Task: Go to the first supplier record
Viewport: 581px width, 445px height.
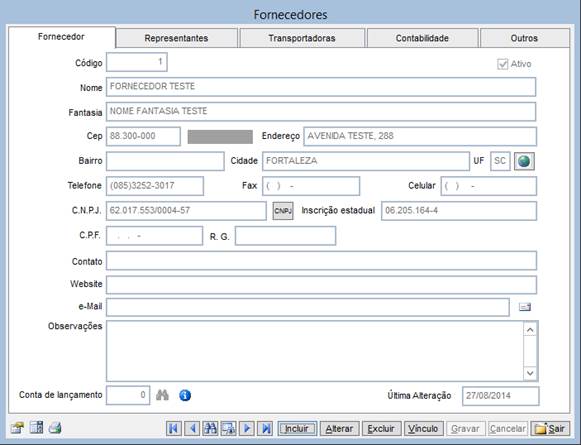Action: 173,429
